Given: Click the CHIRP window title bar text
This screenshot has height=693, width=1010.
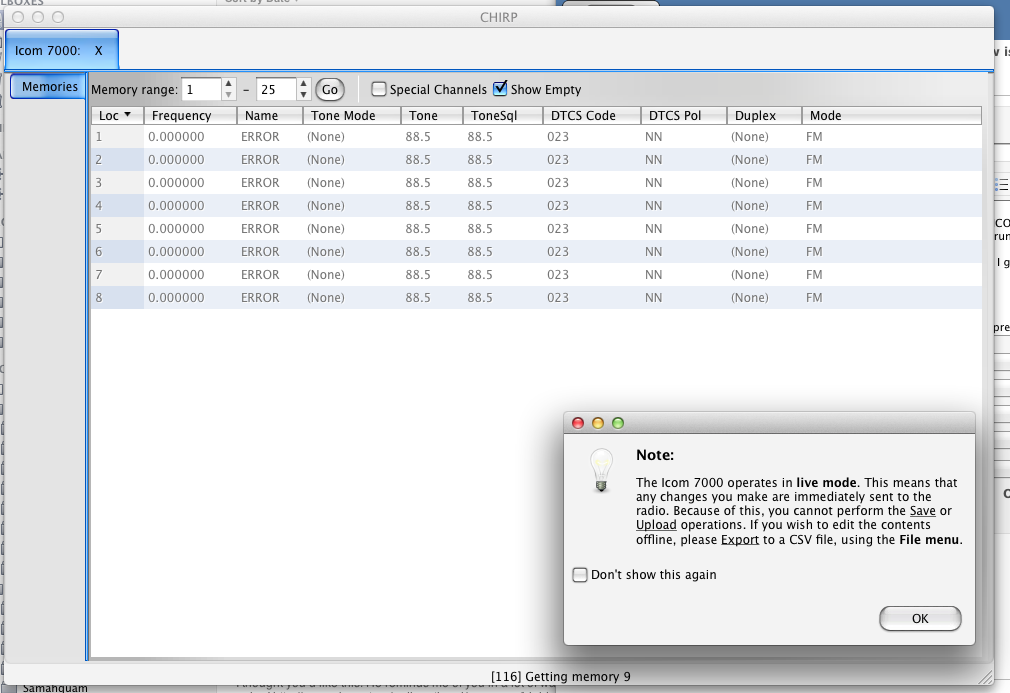Looking at the screenshot, I should pos(499,17).
